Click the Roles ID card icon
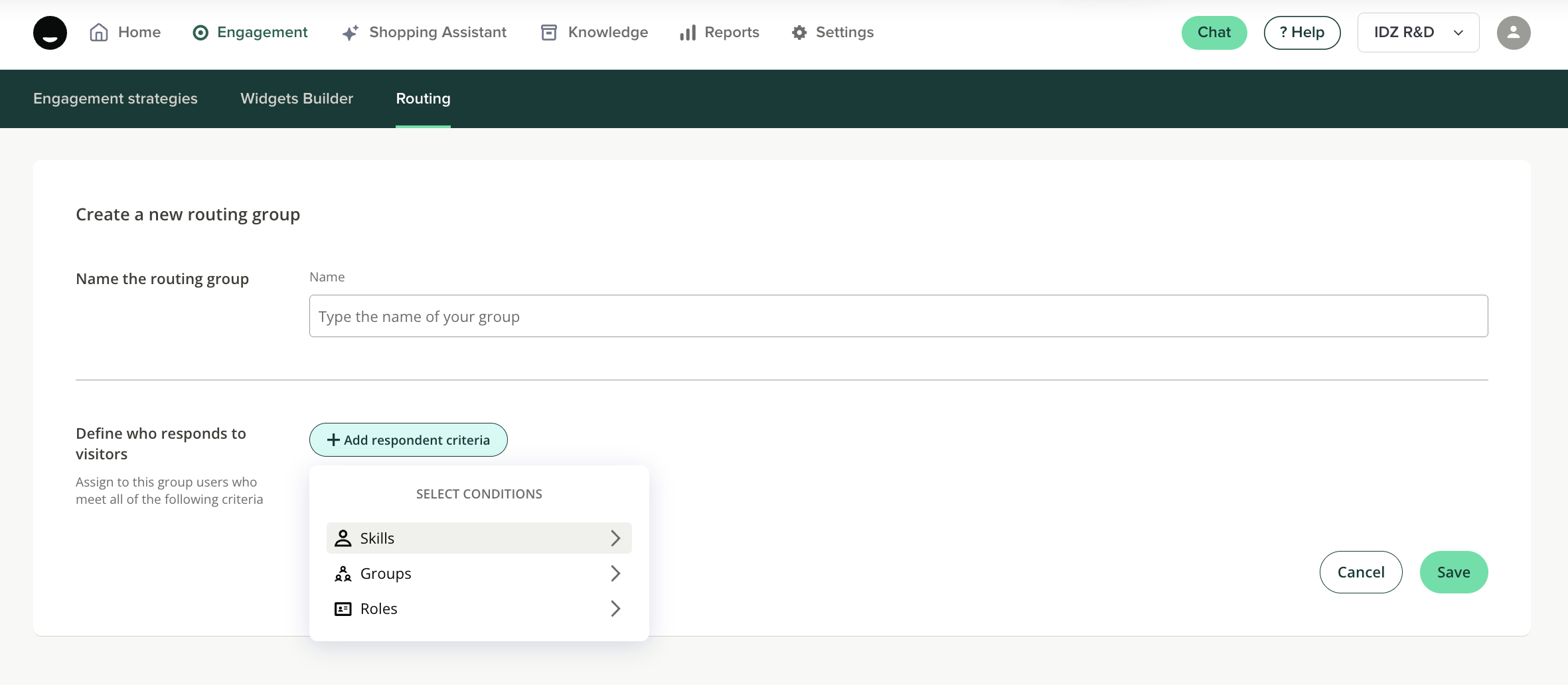Viewport: 1568px width, 685px height. (x=343, y=609)
